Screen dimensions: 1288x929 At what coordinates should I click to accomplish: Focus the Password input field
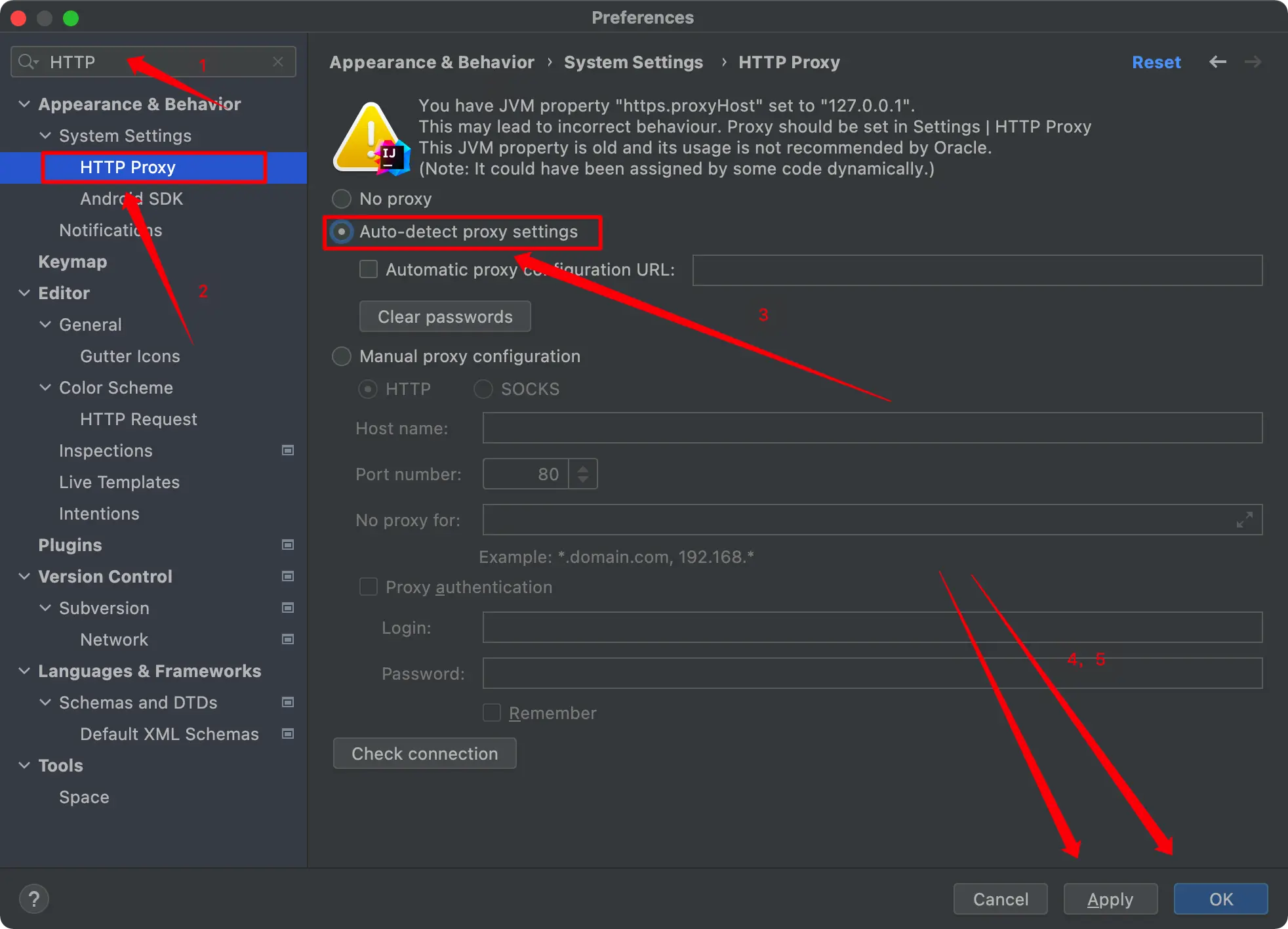(872, 673)
